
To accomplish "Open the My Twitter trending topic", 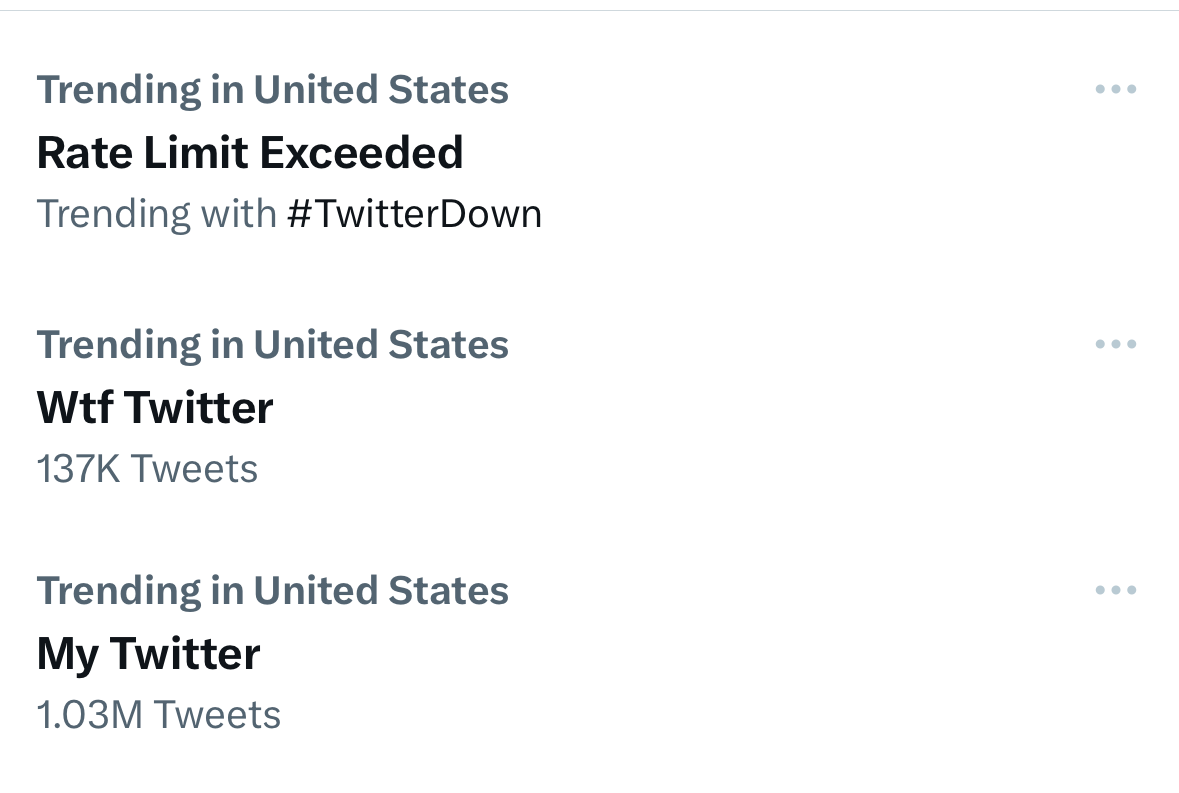I will click(x=148, y=654).
